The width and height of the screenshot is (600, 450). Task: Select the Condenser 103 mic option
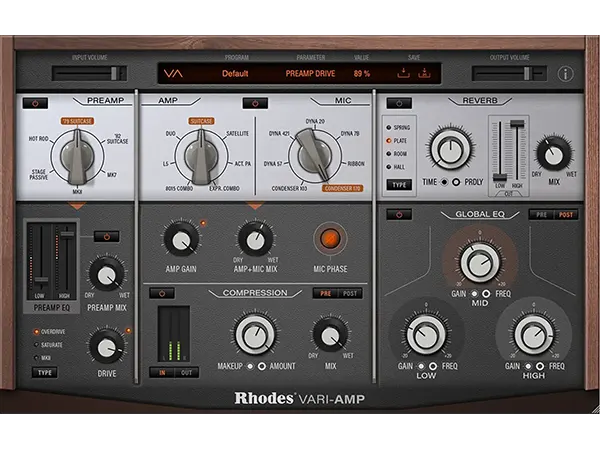(289, 188)
